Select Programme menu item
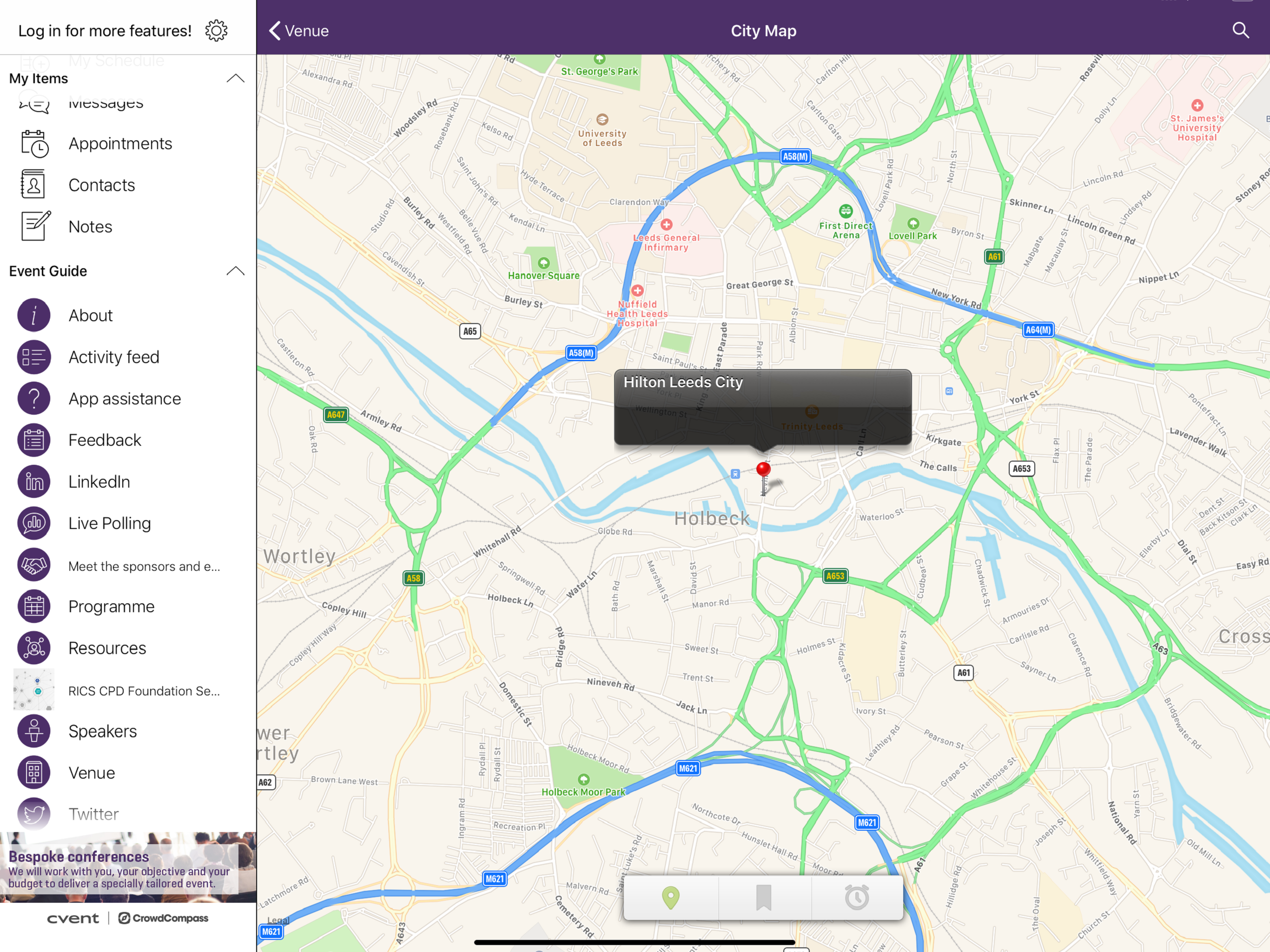Viewport: 1270px width, 952px height. pos(128,606)
